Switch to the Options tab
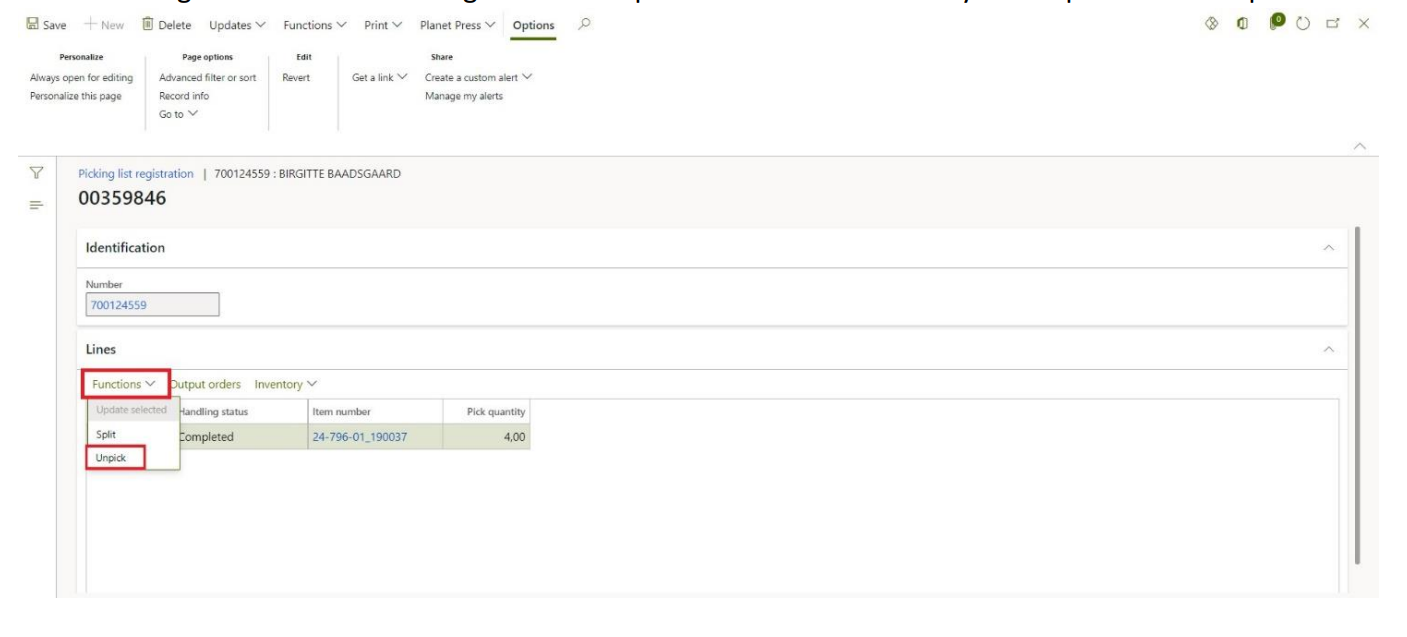Screen dimensions: 1407x637 click(x=533, y=25)
